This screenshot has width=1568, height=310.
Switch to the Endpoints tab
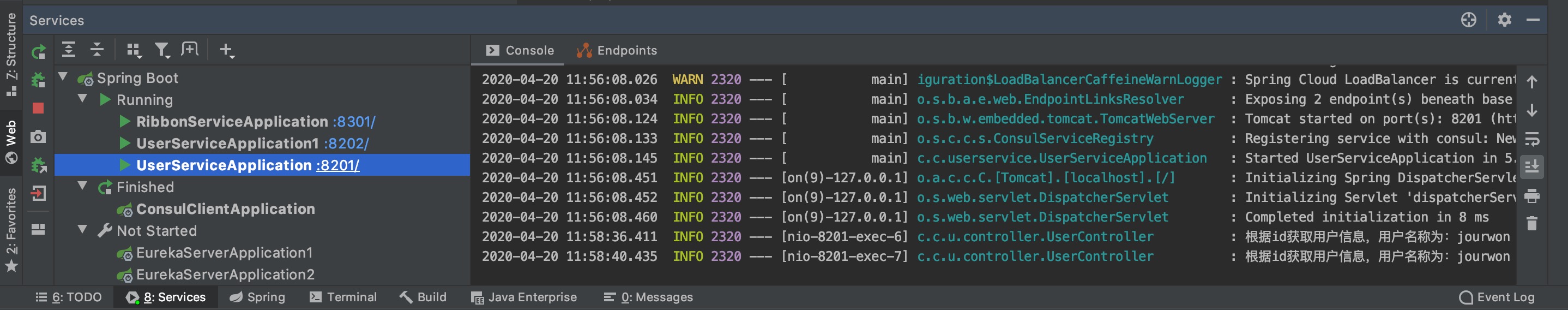pyautogui.click(x=617, y=51)
